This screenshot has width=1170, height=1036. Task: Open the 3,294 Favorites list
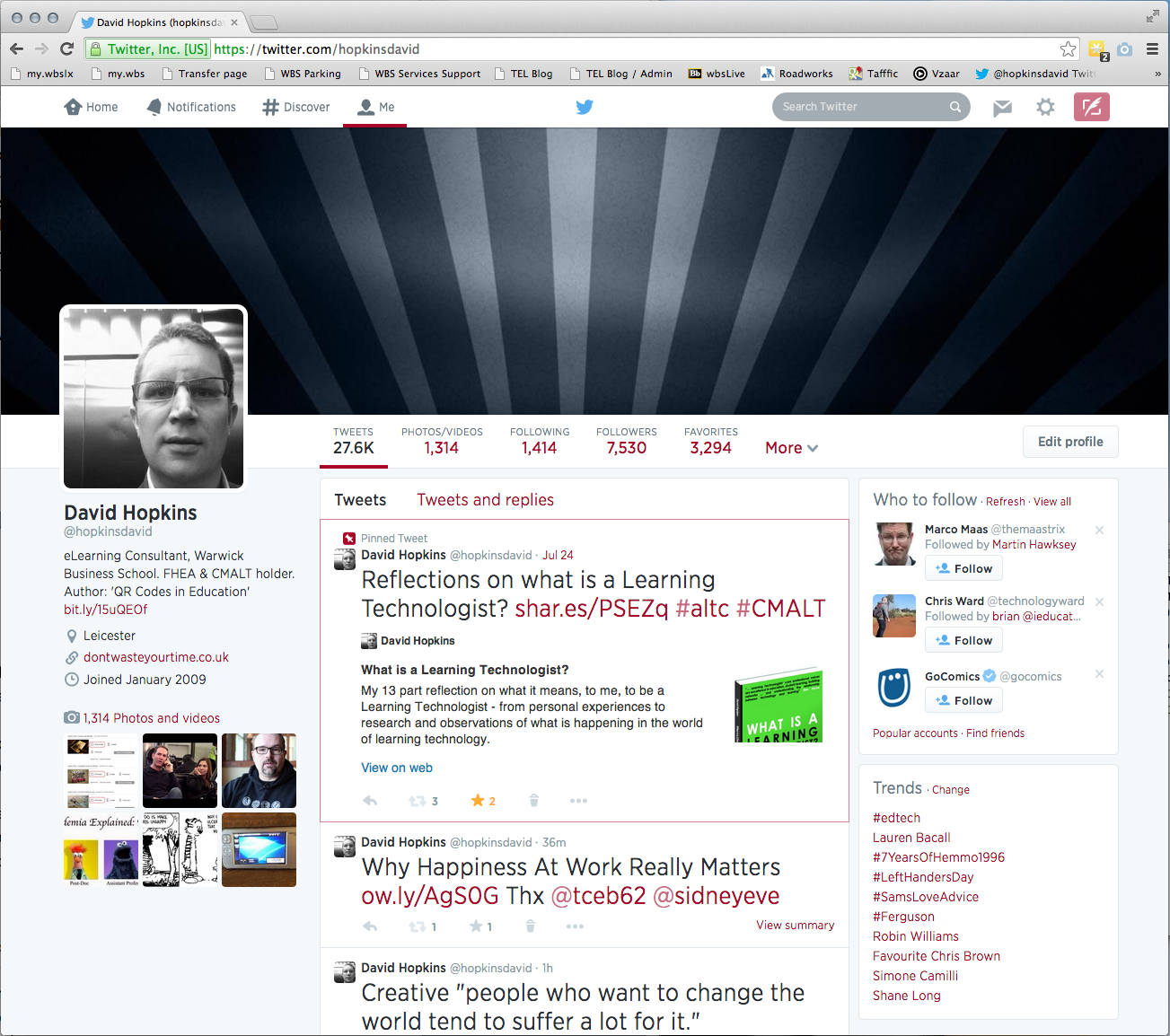(x=711, y=441)
